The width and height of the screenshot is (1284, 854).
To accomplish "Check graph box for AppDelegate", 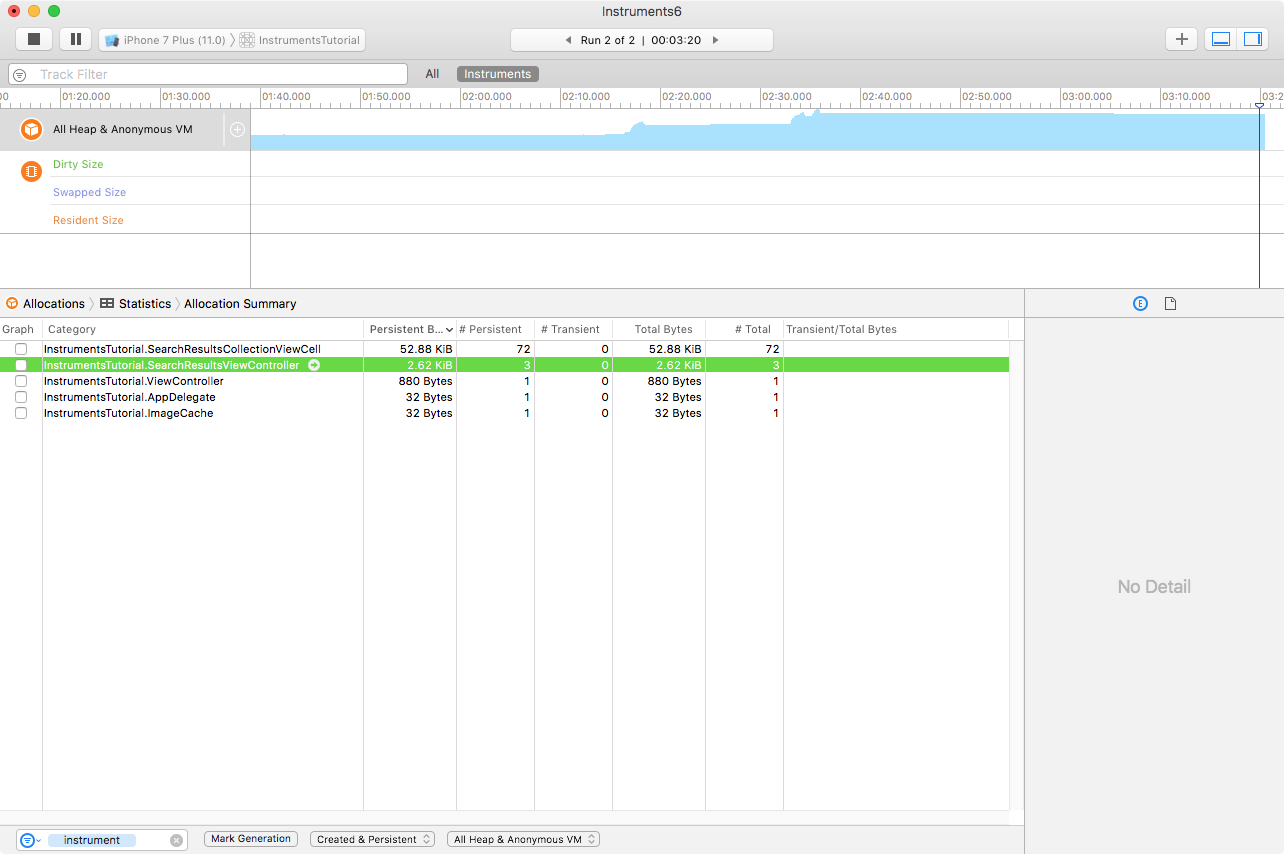I will (x=21, y=397).
